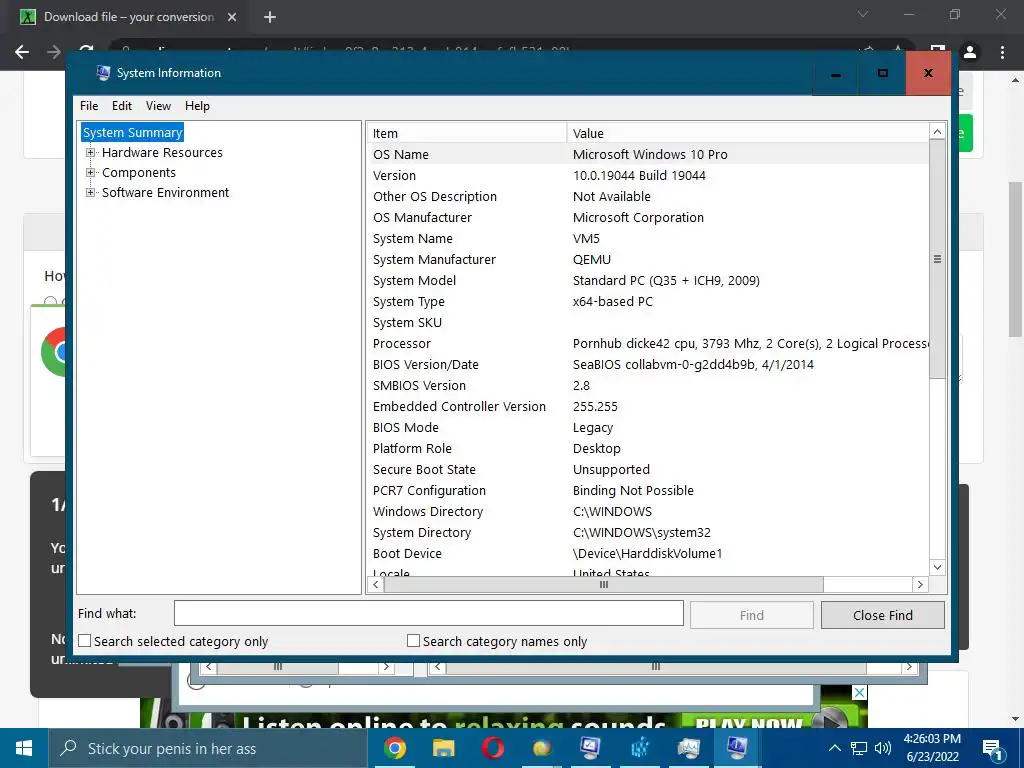Click the System Information title bar icon
This screenshot has width=1024, height=768.
103,72
